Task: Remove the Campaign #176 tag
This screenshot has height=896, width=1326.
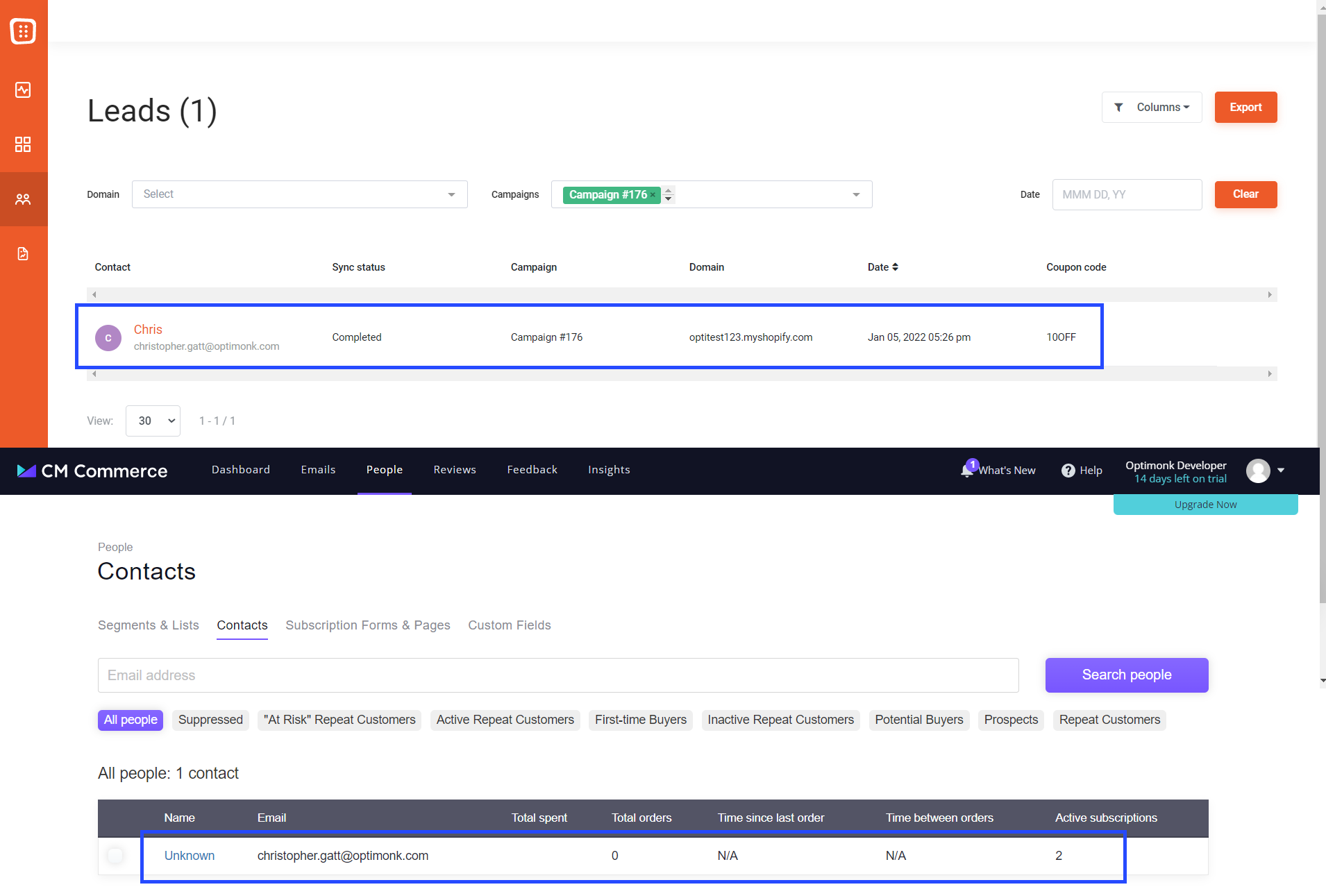Action: pyautogui.click(x=653, y=195)
